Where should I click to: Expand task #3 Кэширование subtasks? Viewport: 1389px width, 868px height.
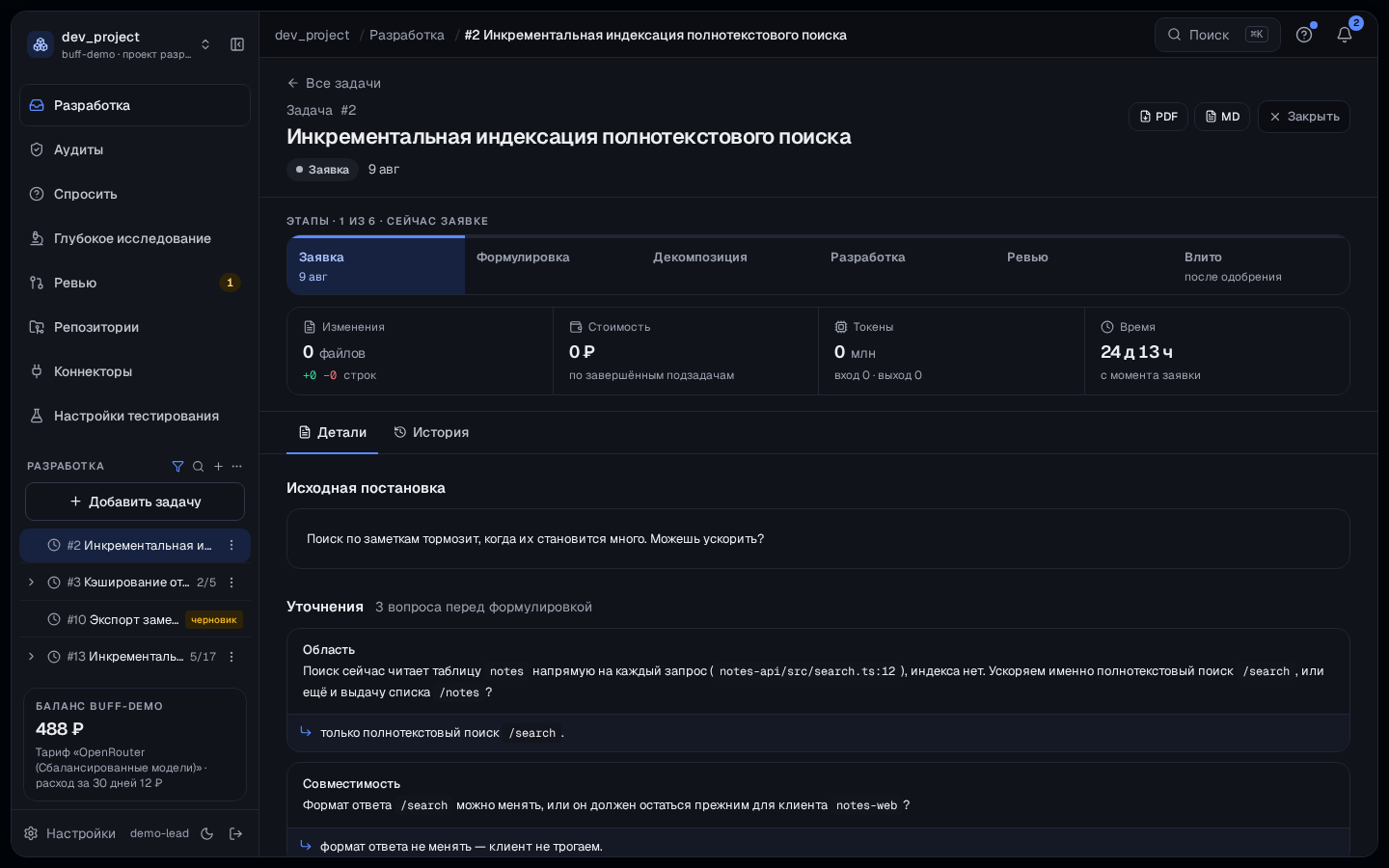coord(31,583)
